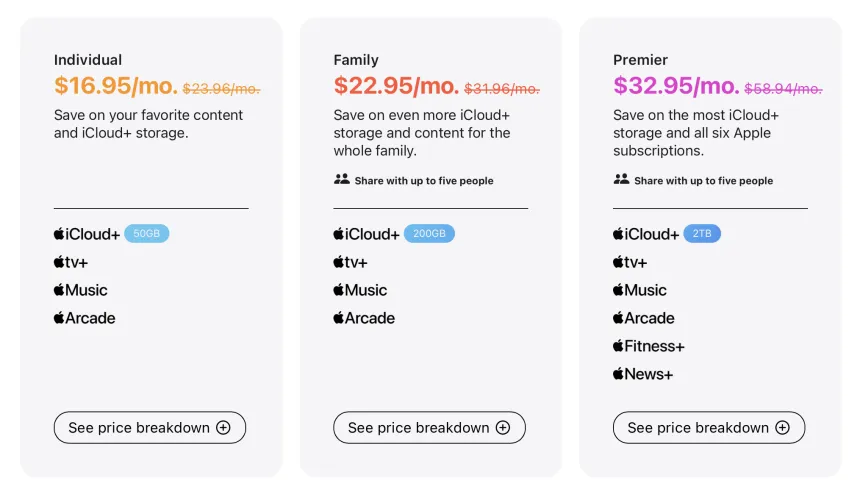Click the Individual $16.95/mo. price
This screenshot has width=849, height=500.
point(116,86)
